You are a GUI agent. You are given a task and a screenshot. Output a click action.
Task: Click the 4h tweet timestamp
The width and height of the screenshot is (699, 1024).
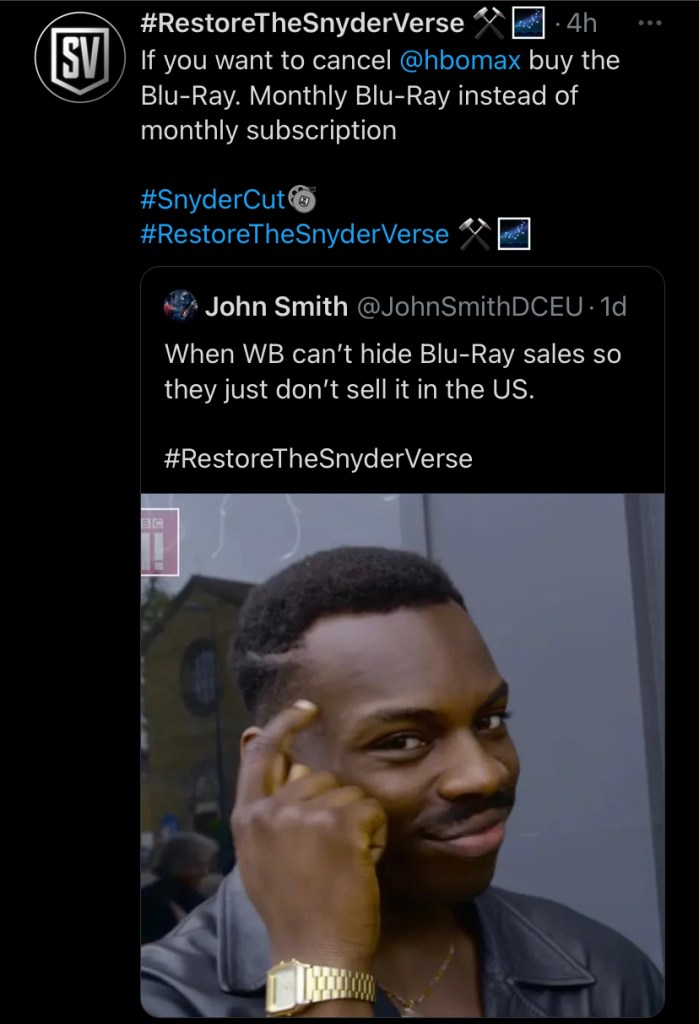point(581,24)
